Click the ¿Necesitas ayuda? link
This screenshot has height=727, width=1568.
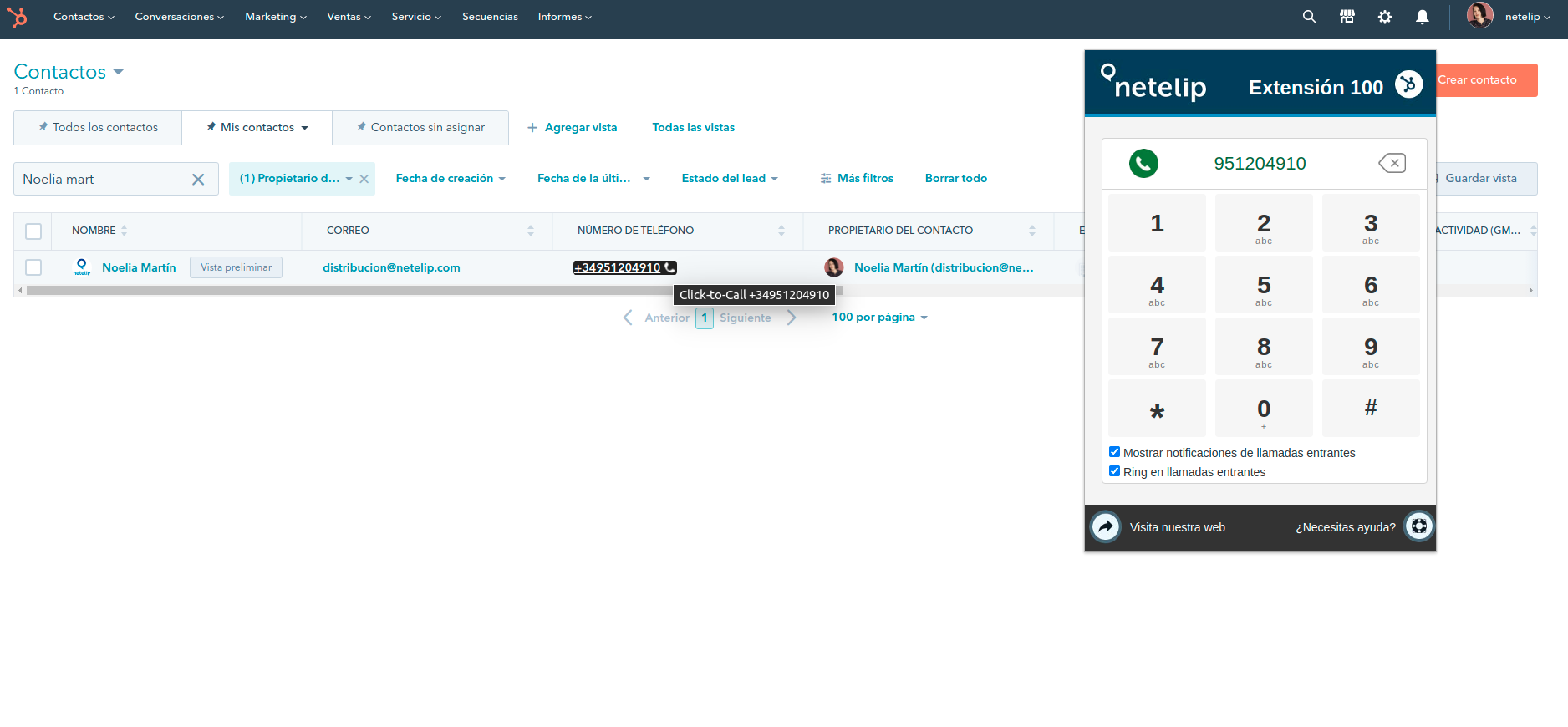1345,527
